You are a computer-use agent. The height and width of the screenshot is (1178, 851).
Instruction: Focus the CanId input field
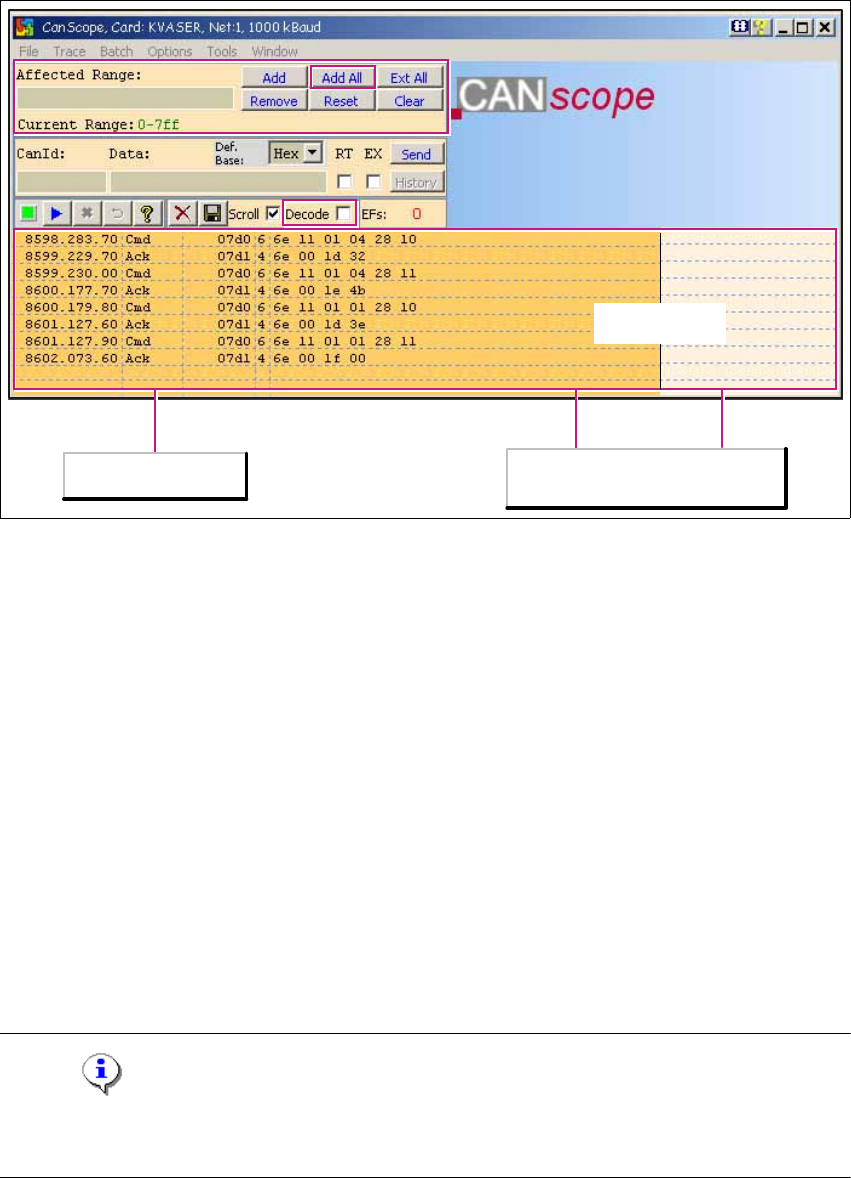tap(62, 182)
